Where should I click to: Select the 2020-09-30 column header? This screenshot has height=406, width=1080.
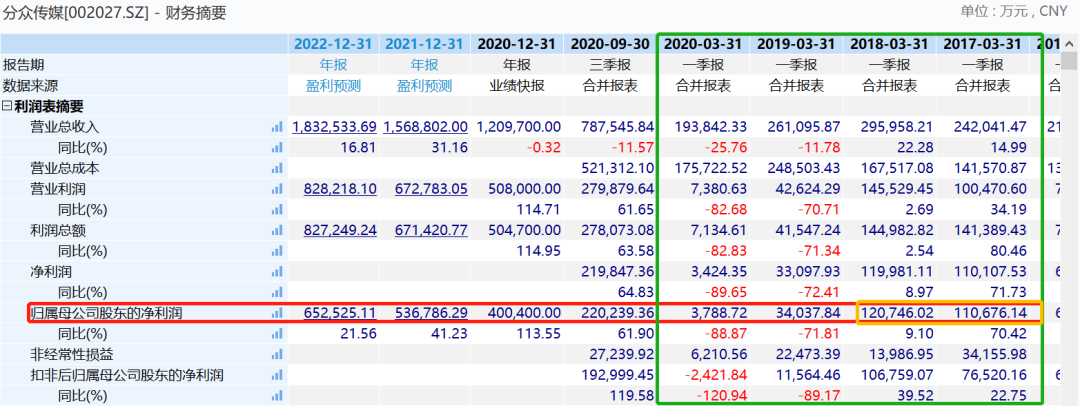pyautogui.click(x=610, y=44)
